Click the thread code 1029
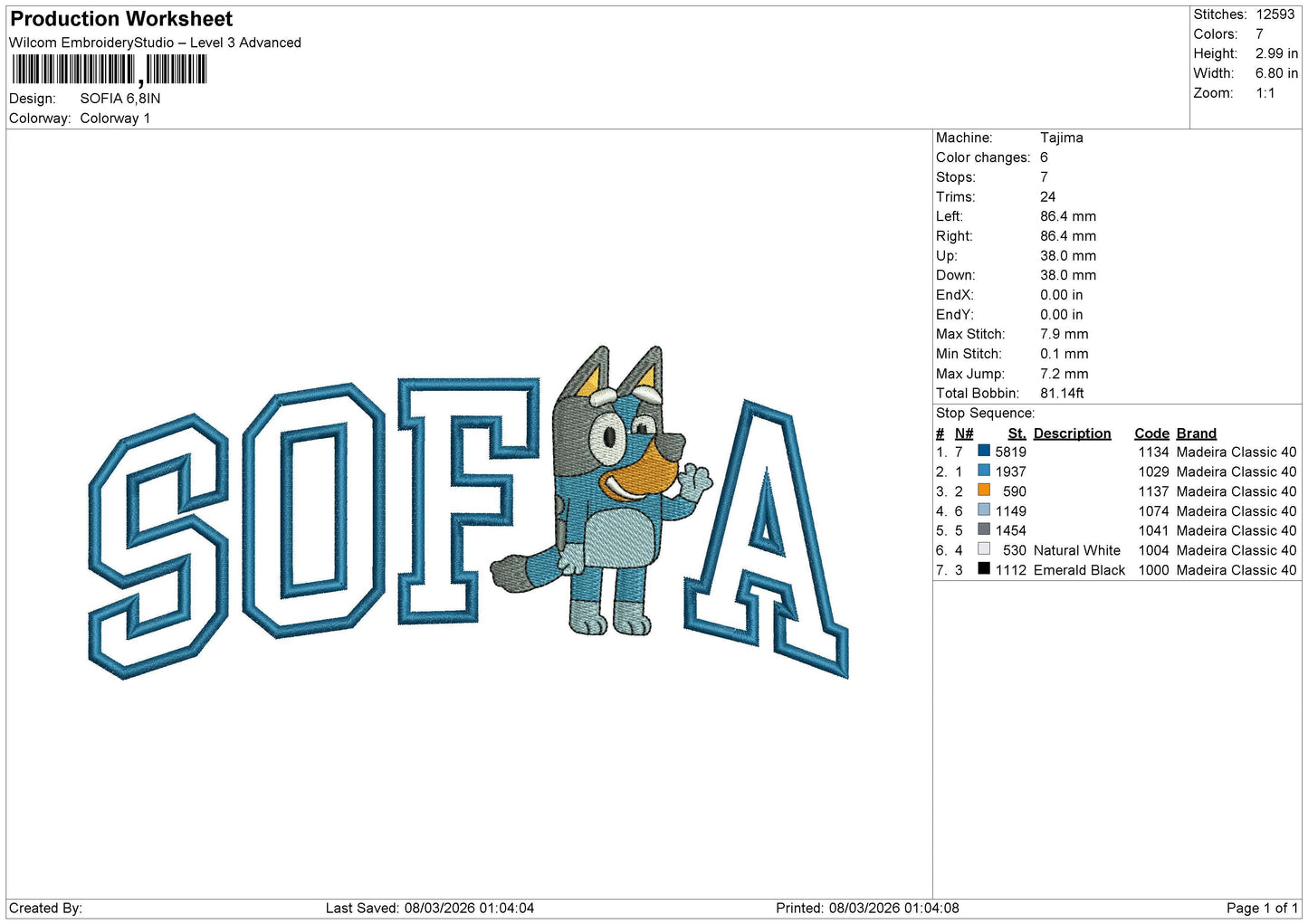 click(x=1153, y=472)
